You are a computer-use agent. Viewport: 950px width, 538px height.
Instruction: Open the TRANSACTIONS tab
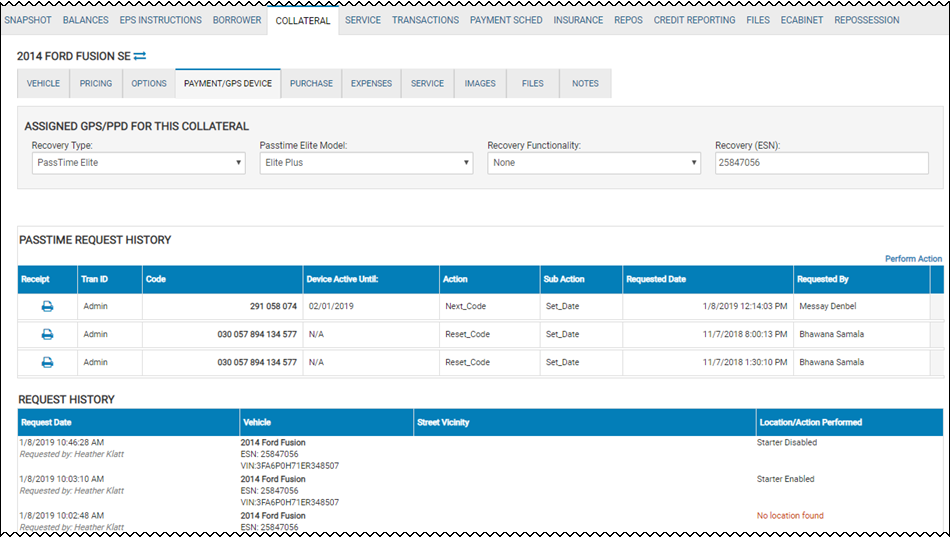[x=425, y=20]
